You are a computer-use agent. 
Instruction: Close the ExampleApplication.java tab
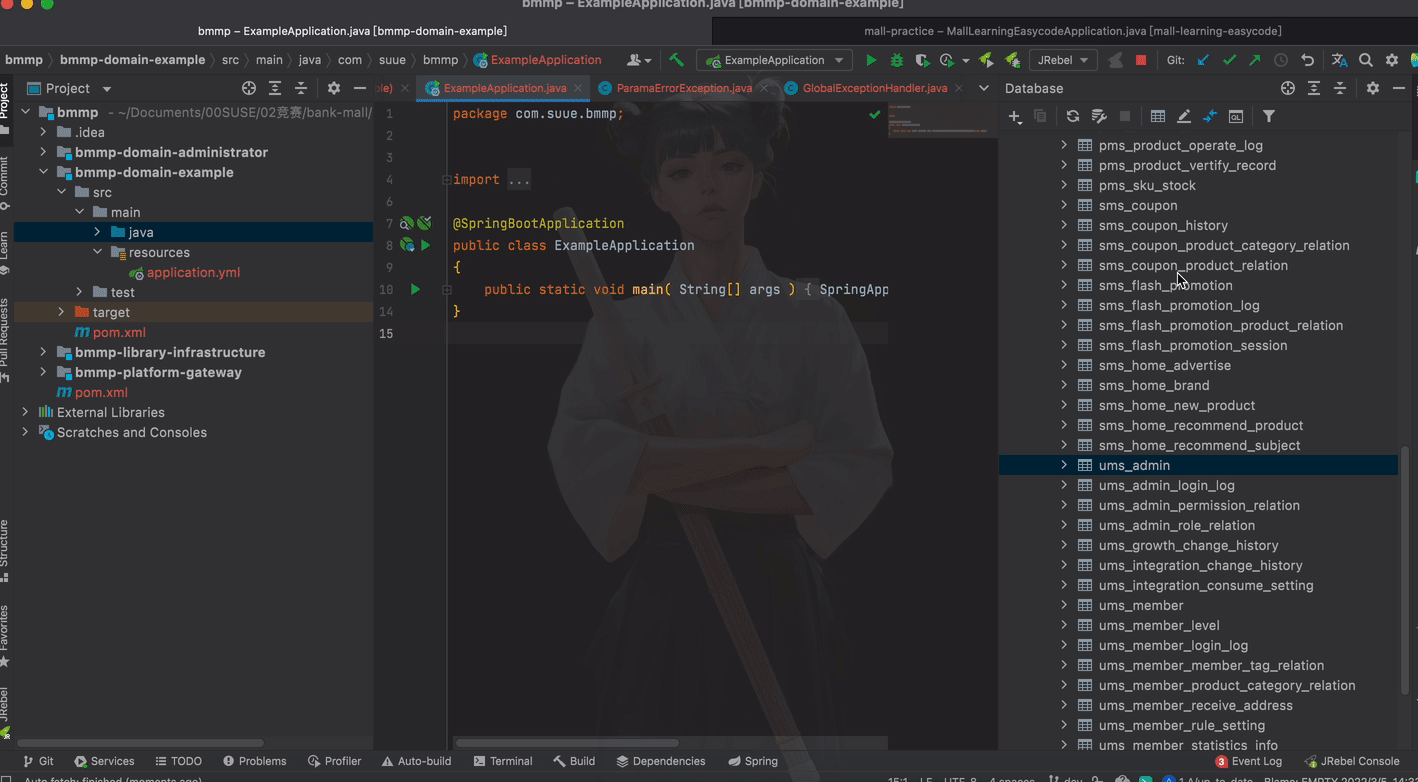(579, 88)
